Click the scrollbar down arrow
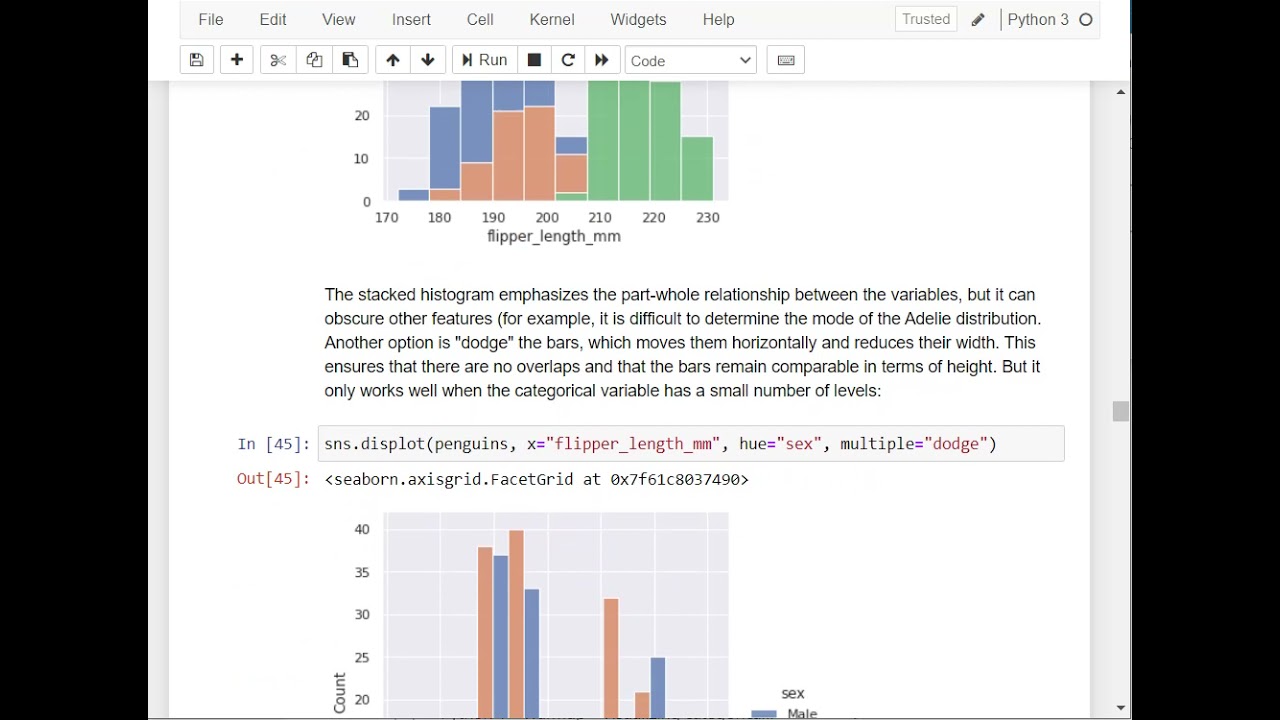This screenshot has height=720, width=1280. point(1120,708)
